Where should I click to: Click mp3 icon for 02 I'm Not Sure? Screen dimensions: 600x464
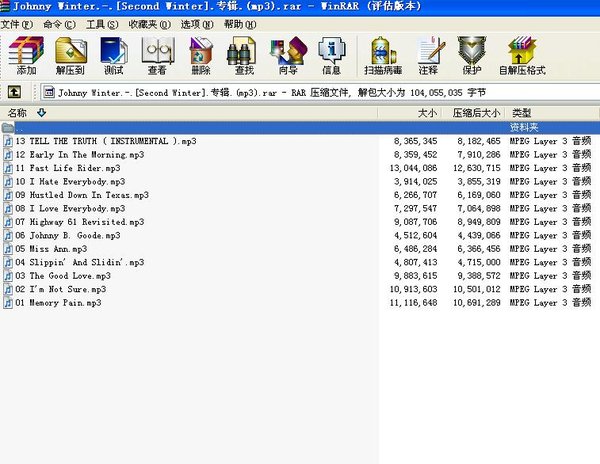(x=8, y=289)
